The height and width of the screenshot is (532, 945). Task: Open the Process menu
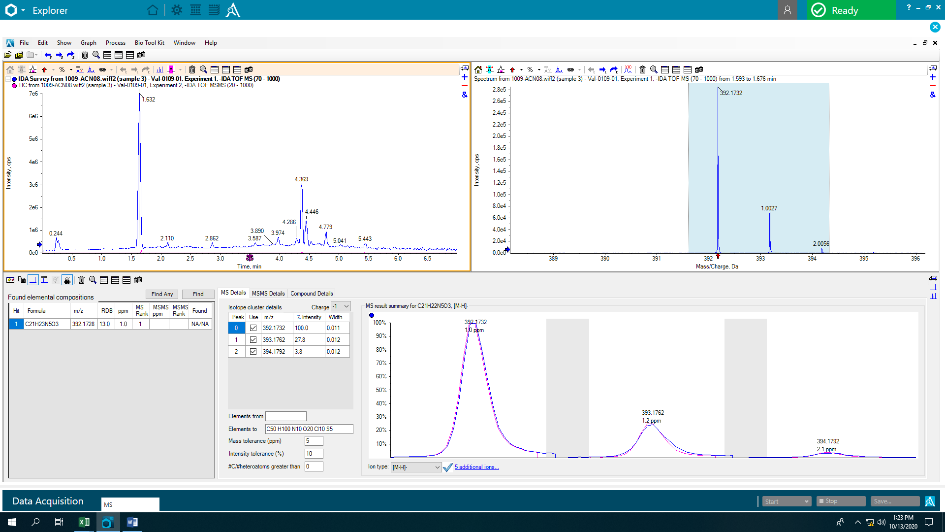[x=115, y=43]
